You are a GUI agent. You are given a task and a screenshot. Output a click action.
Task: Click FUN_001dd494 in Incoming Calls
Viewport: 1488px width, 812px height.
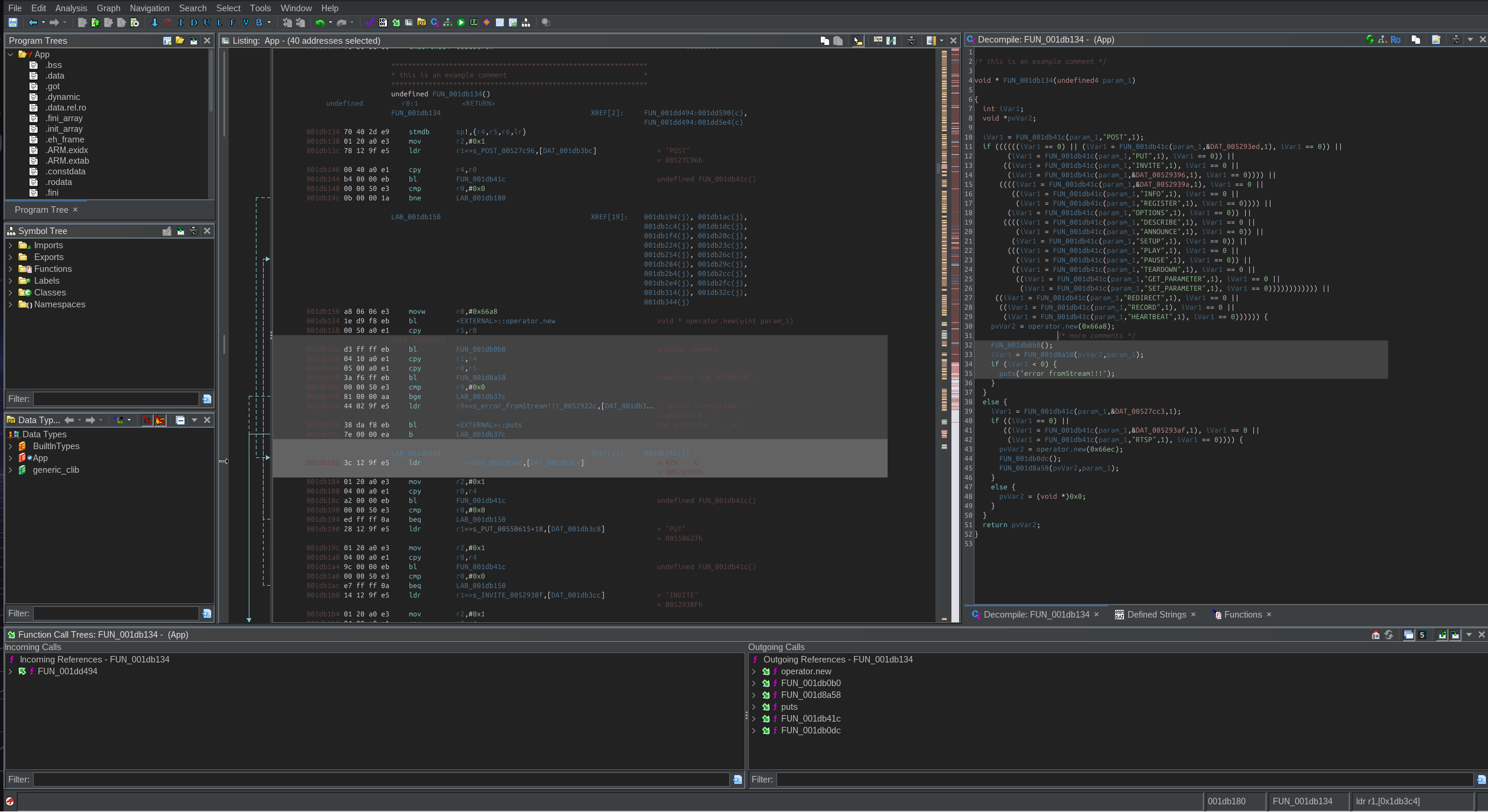67,671
